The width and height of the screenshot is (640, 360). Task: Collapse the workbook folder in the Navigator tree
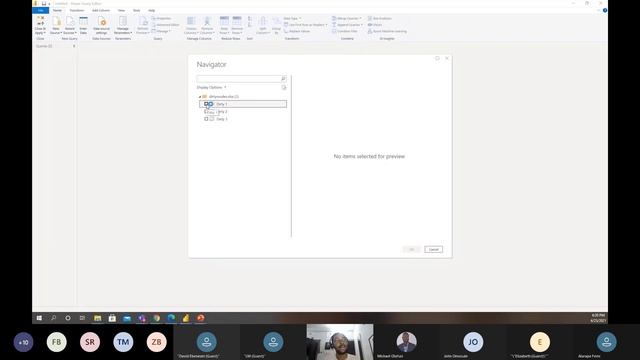tap(200, 97)
